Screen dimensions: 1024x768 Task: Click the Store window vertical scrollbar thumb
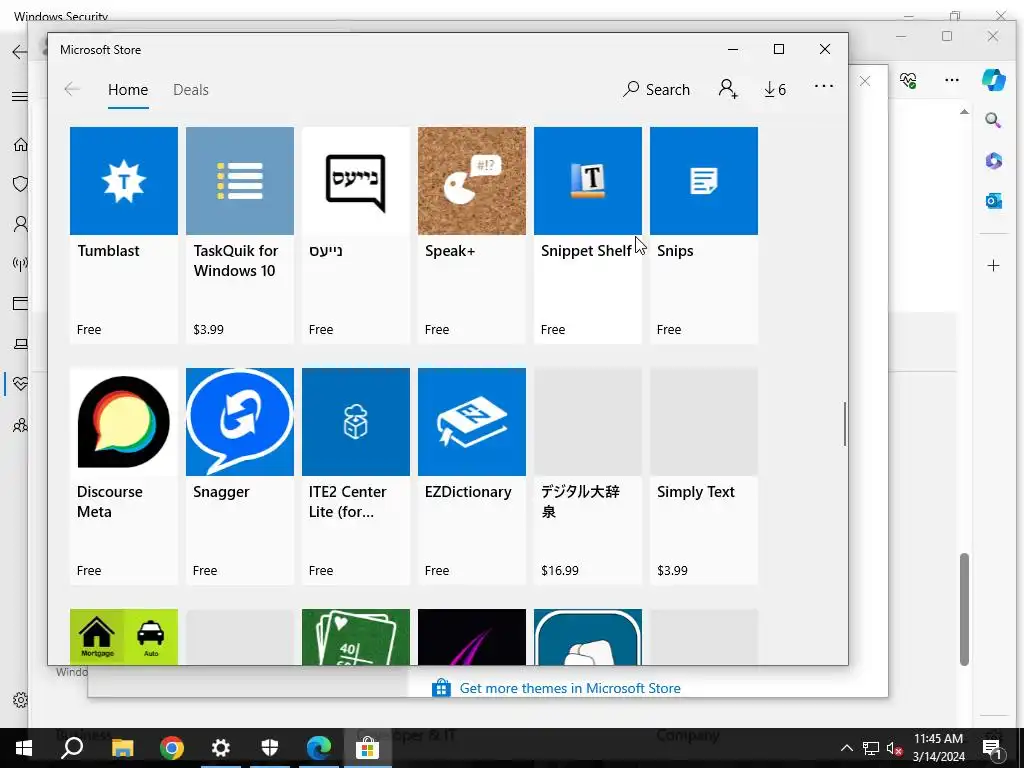[845, 424]
